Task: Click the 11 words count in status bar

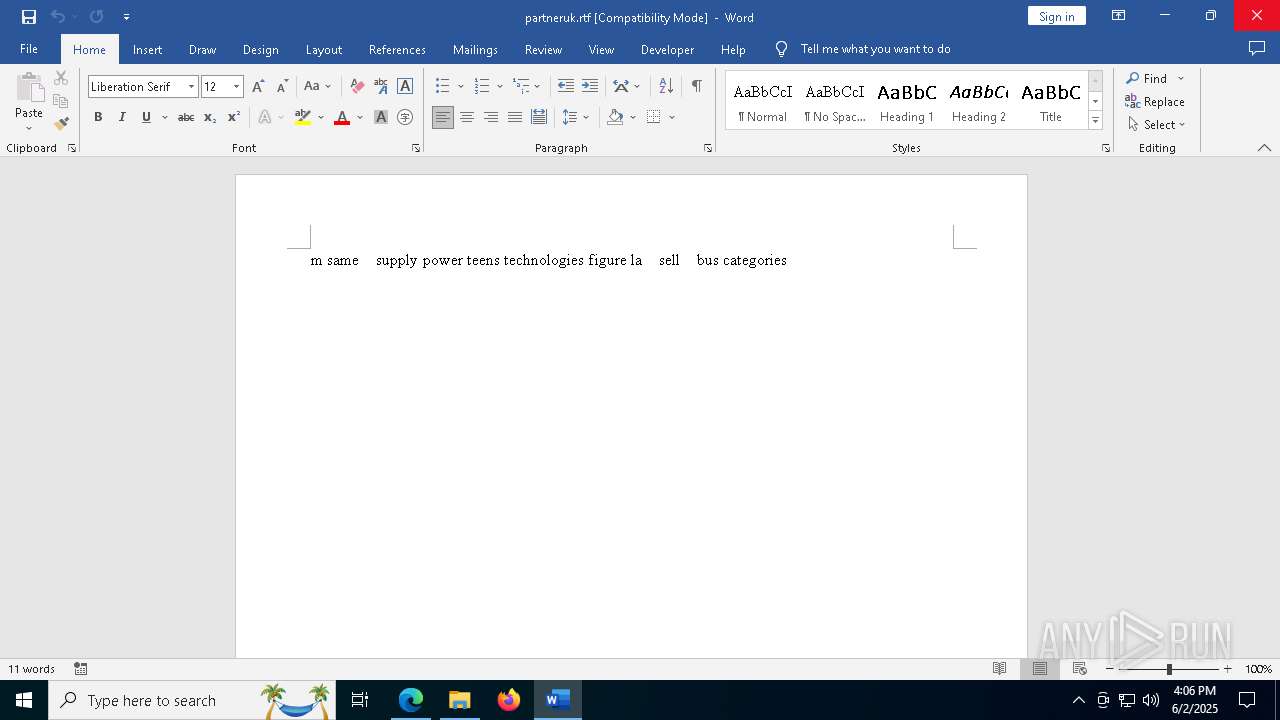Action: [x=32, y=669]
